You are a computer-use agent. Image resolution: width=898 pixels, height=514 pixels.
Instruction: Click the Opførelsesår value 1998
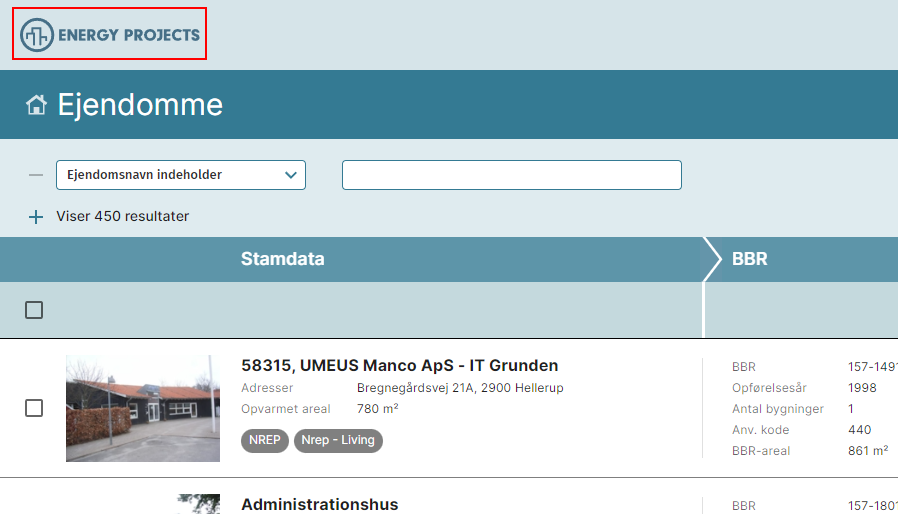(x=862, y=388)
